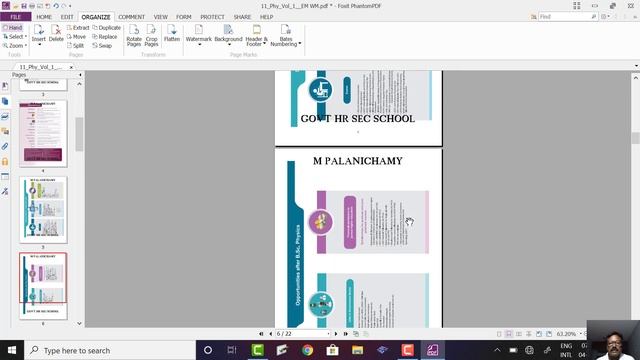Switch to the EDIT ribbon tab
Image resolution: width=640 pixels, height=360 pixels.
(x=67, y=17)
